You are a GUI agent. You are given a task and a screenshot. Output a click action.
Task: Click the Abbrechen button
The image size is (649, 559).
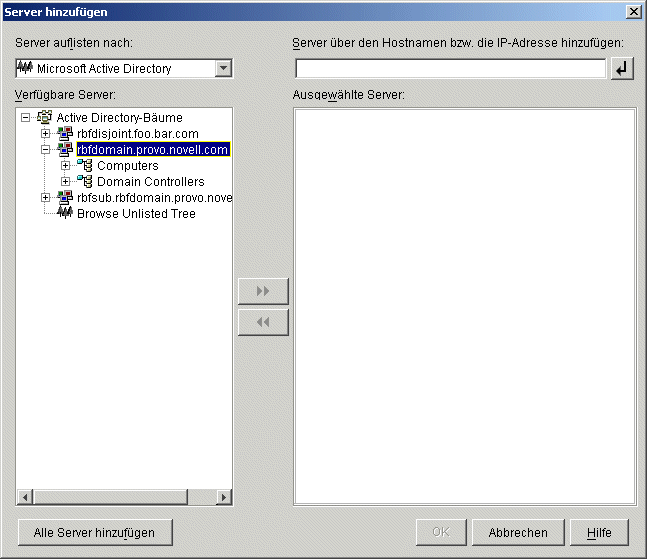pyautogui.click(x=518, y=533)
